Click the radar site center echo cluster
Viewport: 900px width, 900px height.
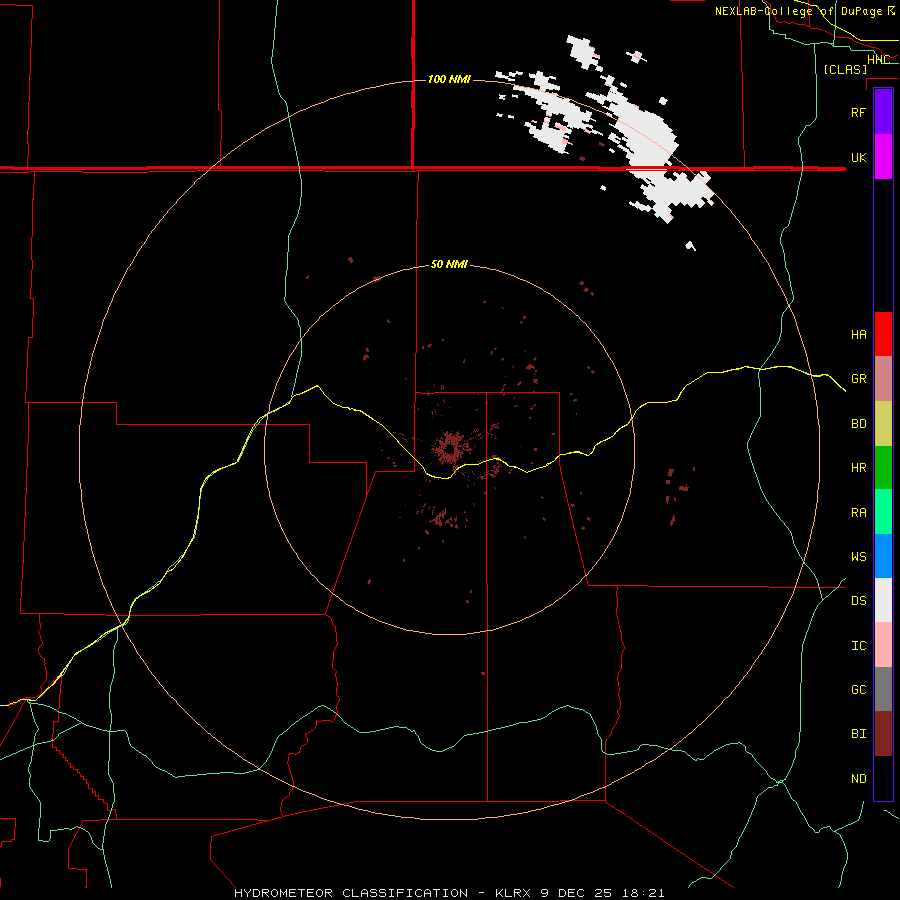click(451, 447)
